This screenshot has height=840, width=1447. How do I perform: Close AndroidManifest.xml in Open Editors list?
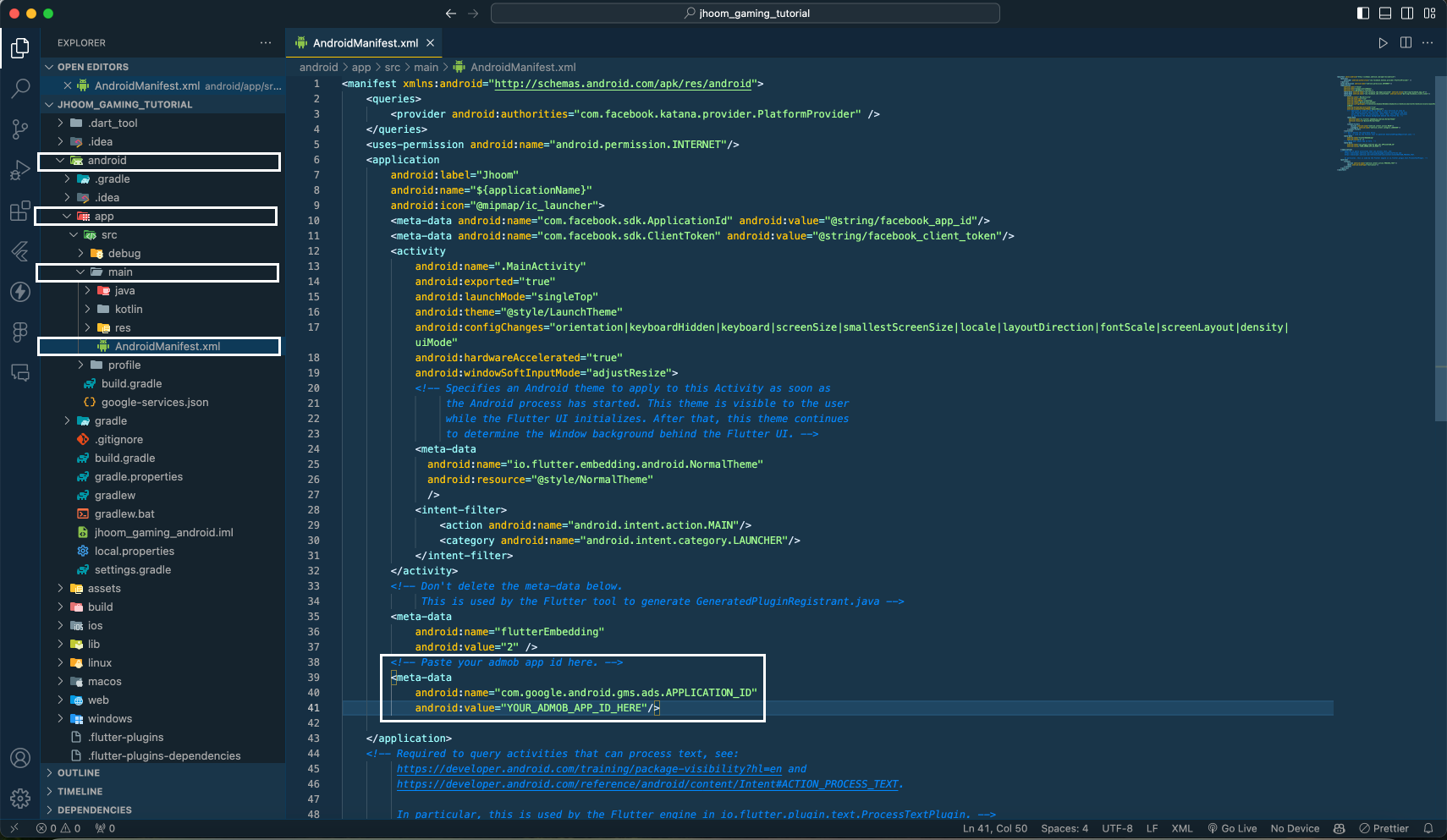click(x=68, y=86)
